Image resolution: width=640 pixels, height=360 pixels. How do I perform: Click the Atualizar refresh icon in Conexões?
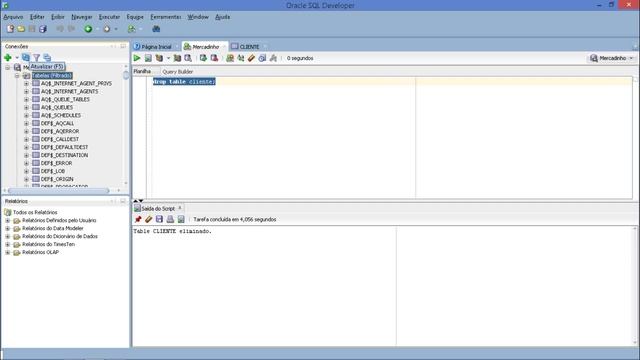tap(26, 58)
